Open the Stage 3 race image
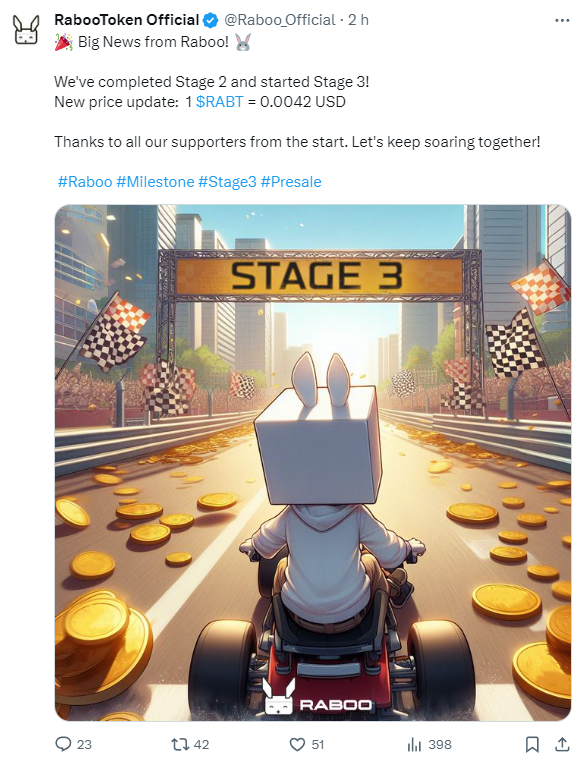 point(313,462)
